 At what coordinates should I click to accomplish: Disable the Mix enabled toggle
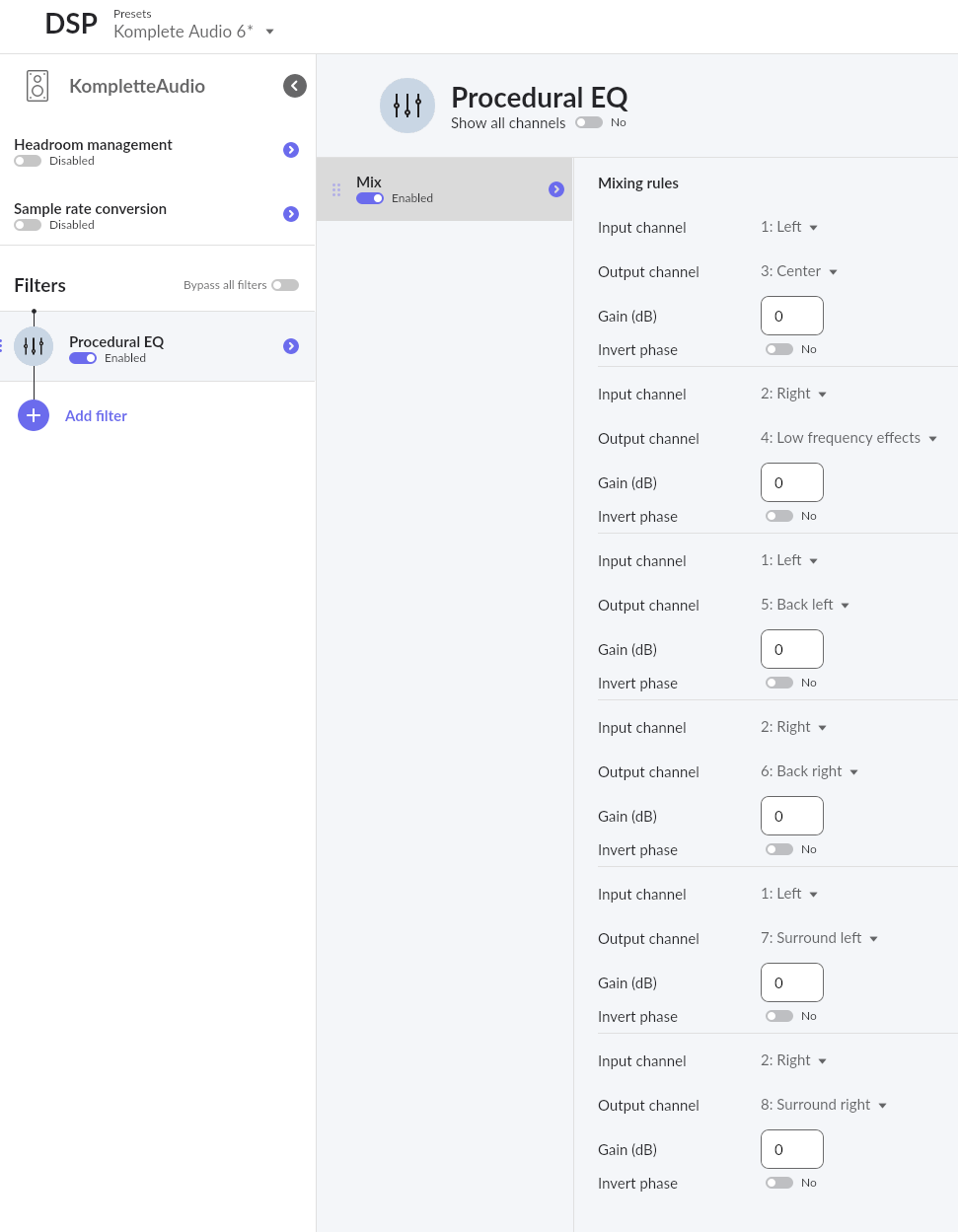click(370, 198)
